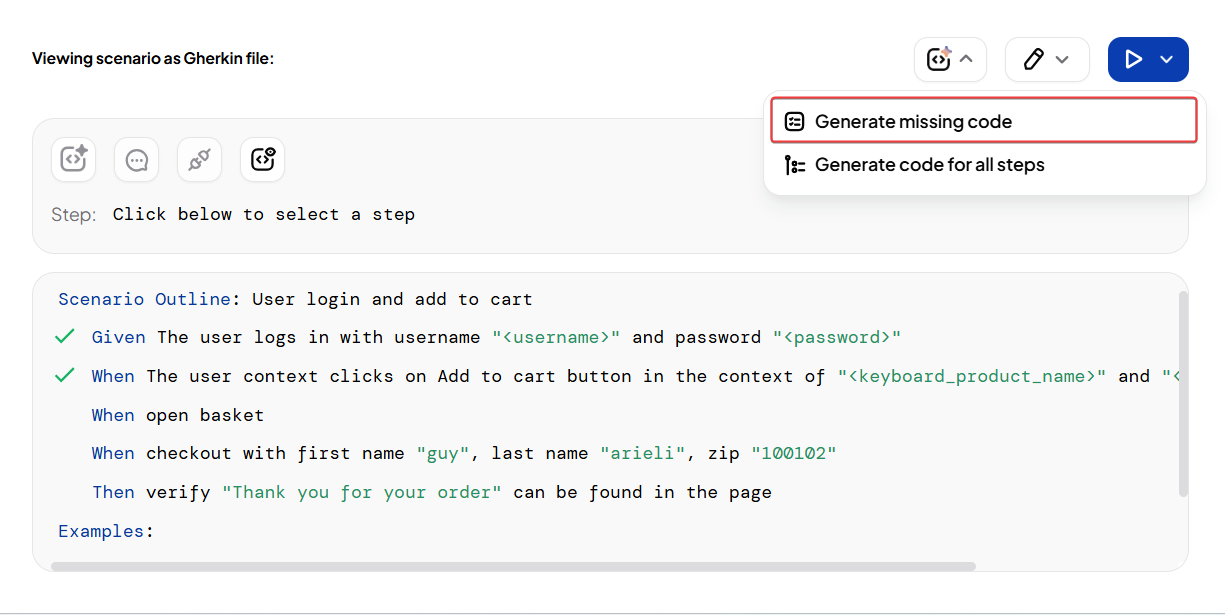Screen dimensions: 1225x615
Task: Select the checkout with first name step
Action: point(463,454)
